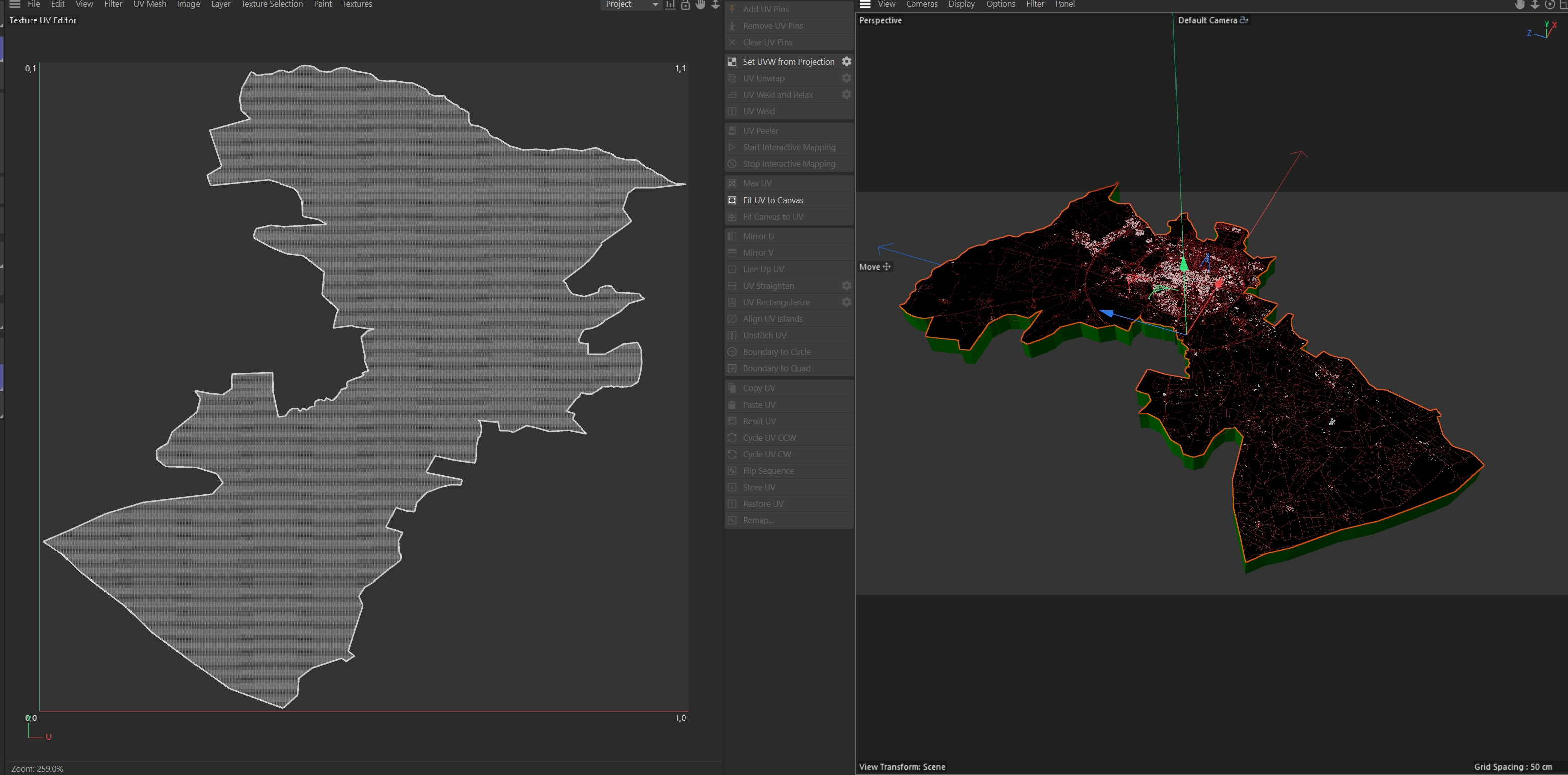Screen dimensions: 1568x775
Task: Open Set UVW from Projection settings gear
Action: [846, 62]
